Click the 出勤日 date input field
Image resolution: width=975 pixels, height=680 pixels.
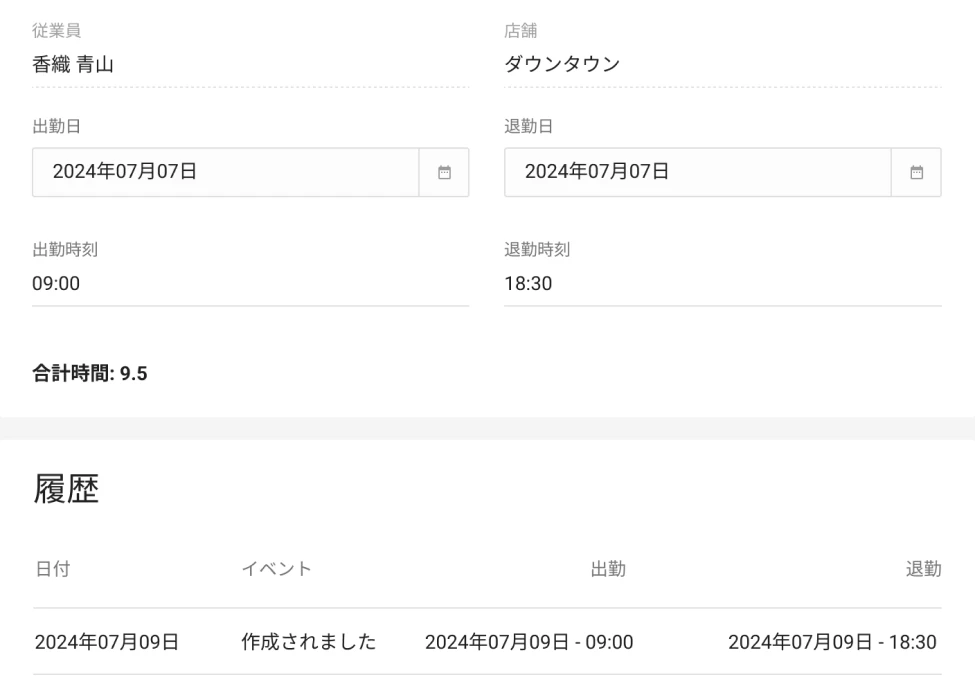click(225, 172)
